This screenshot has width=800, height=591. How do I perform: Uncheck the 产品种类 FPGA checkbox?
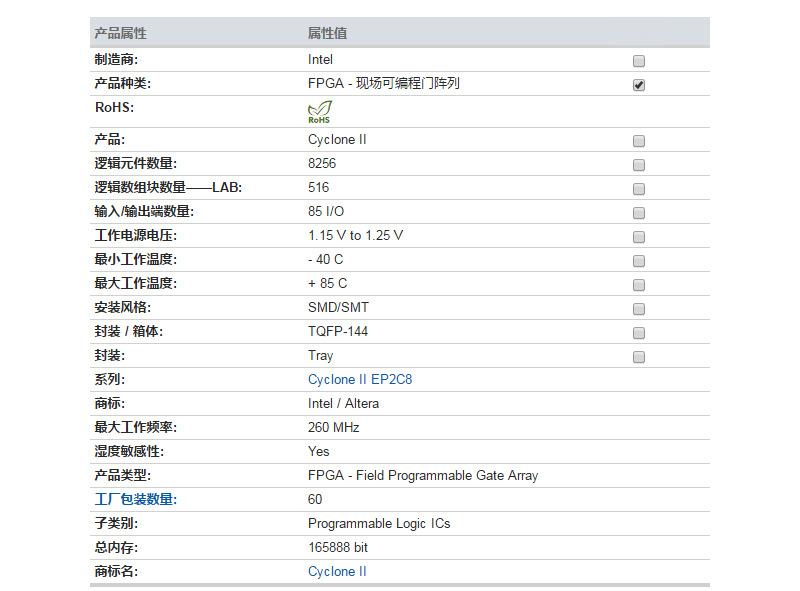[639, 85]
